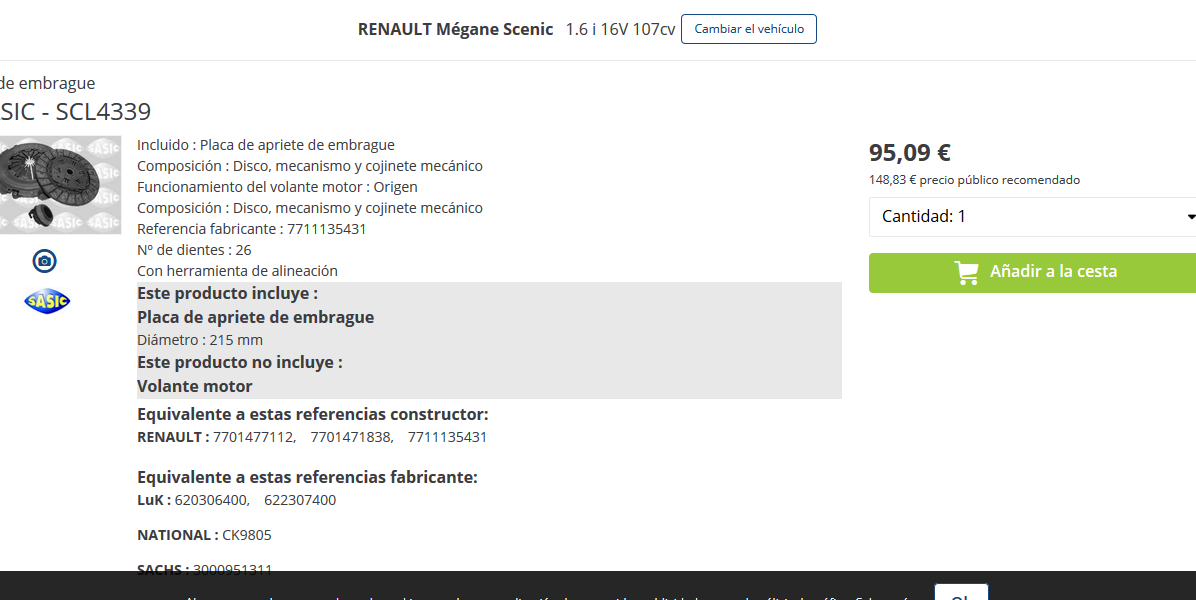
Task: Click the price 95,09 €
Action: [909, 152]
